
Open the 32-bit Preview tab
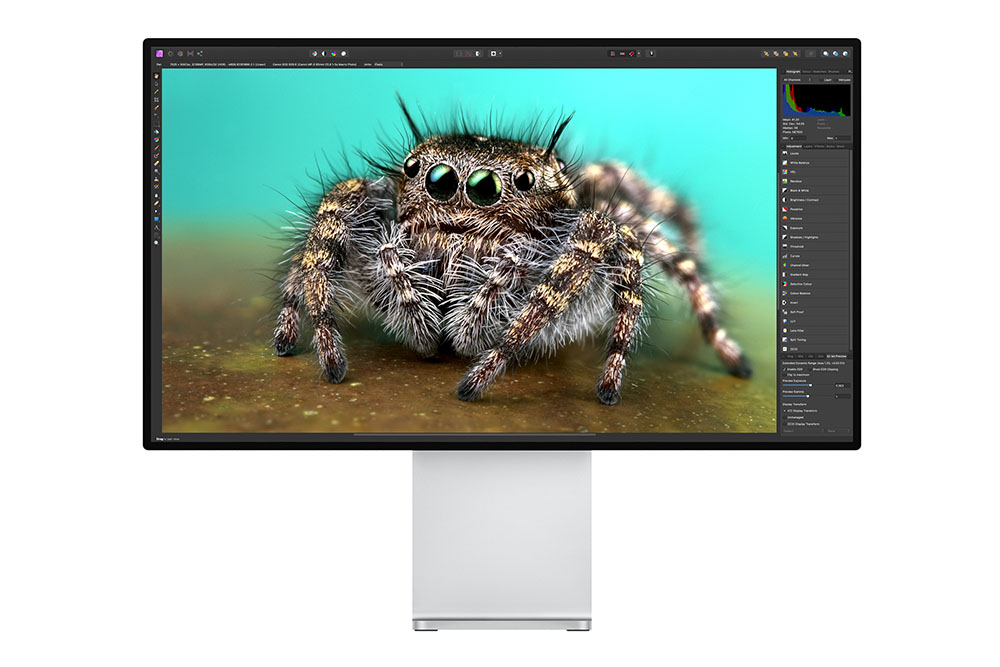(838, 355)
